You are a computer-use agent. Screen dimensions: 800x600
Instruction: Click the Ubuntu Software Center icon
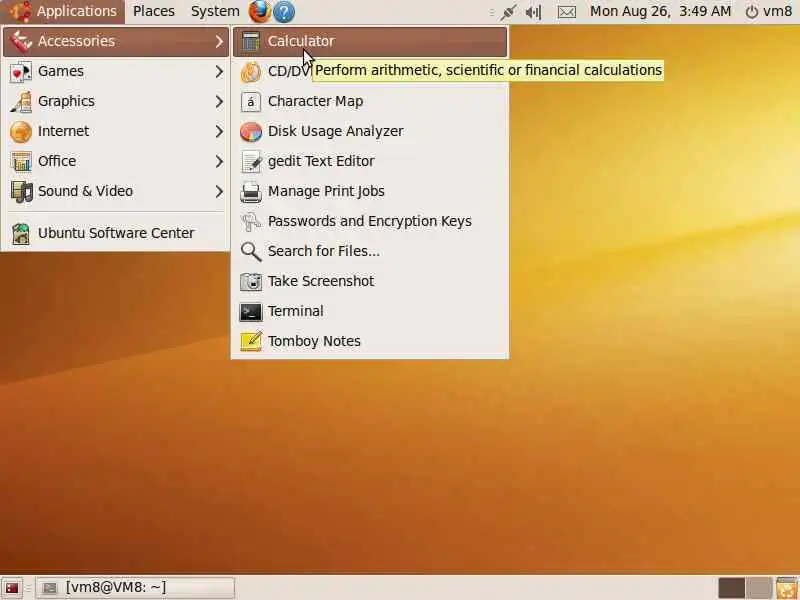21,234
